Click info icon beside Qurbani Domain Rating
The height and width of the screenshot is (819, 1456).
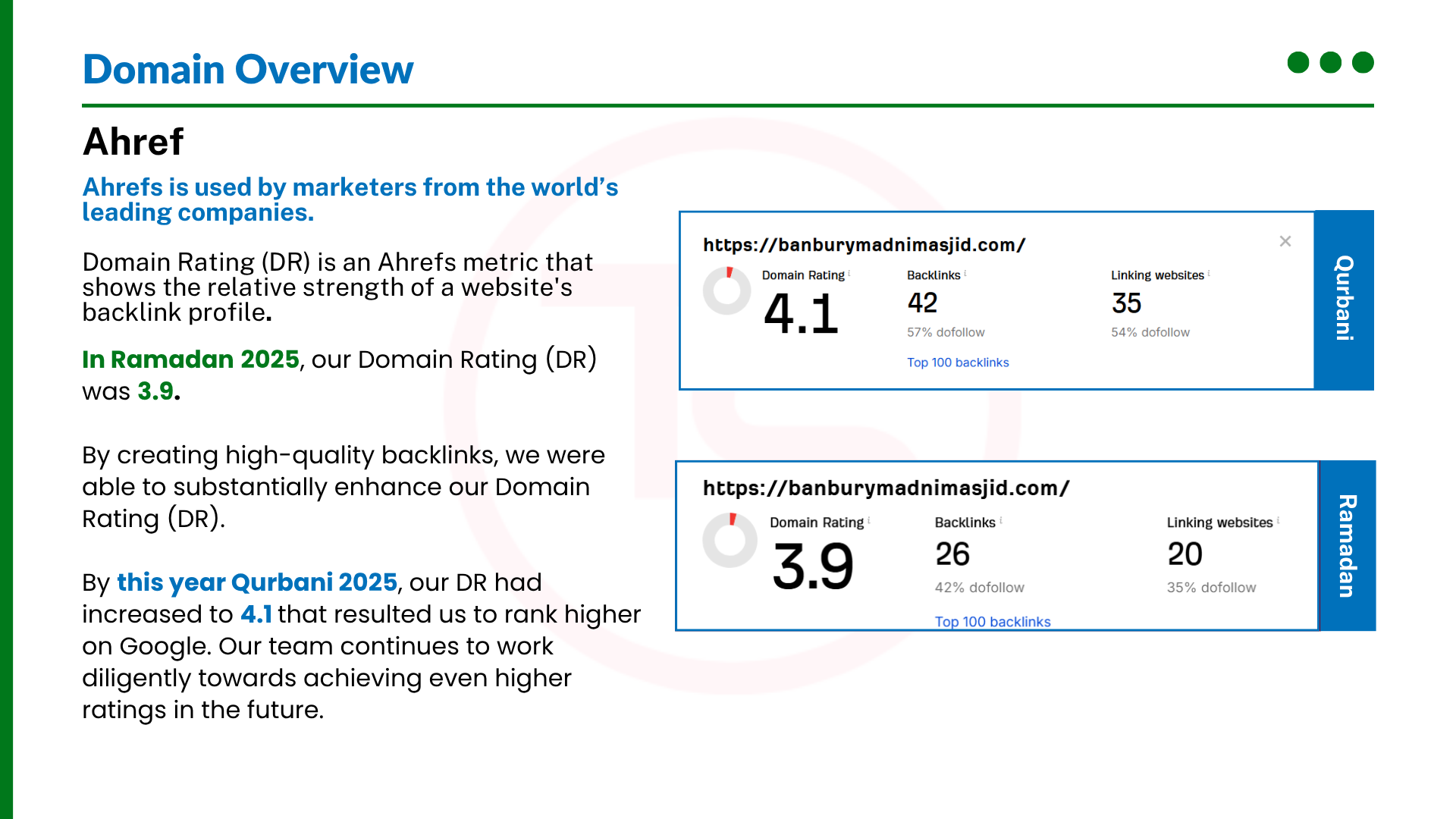click(849, 273)
